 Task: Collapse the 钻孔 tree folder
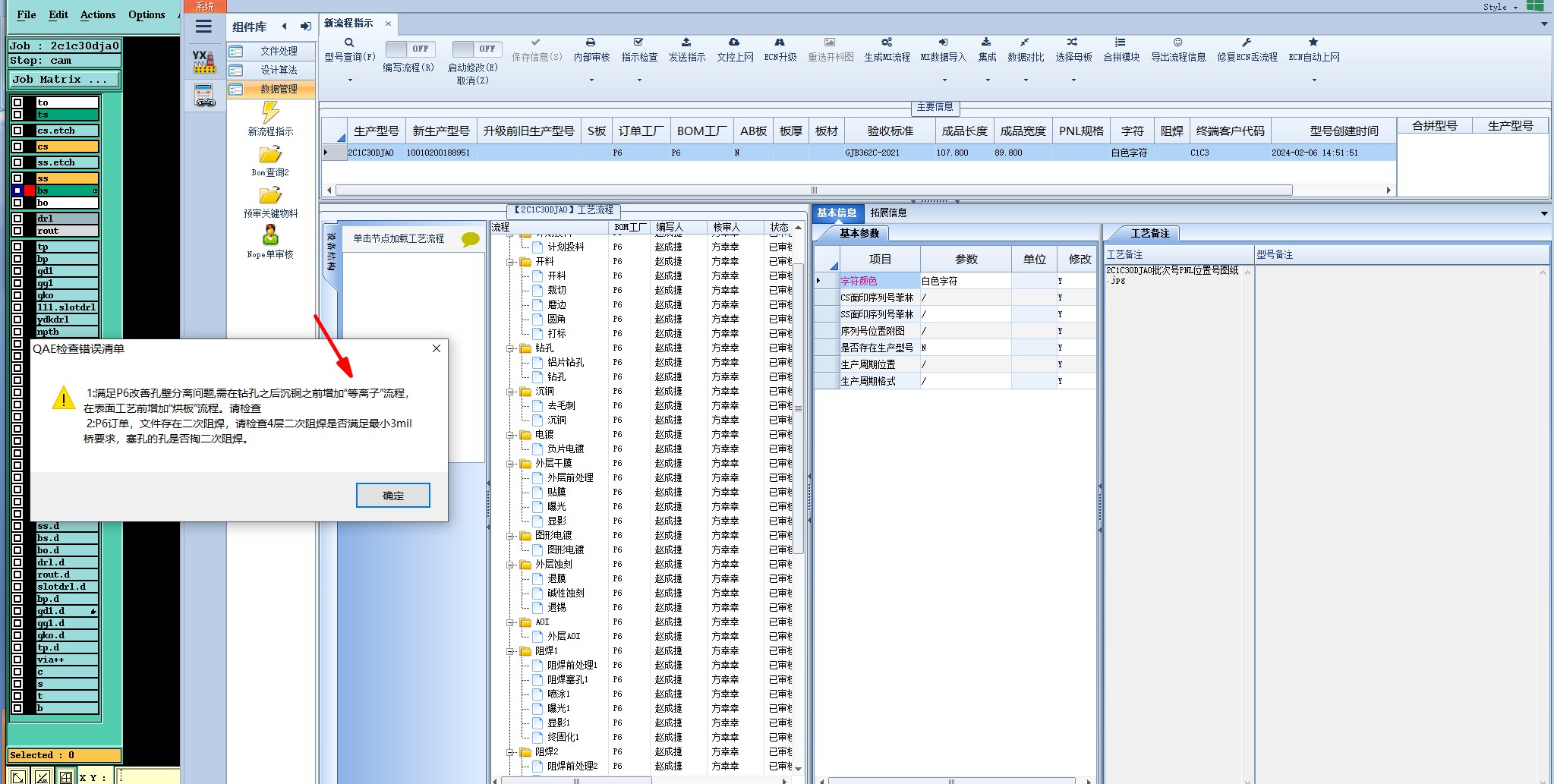click(511, 348)
